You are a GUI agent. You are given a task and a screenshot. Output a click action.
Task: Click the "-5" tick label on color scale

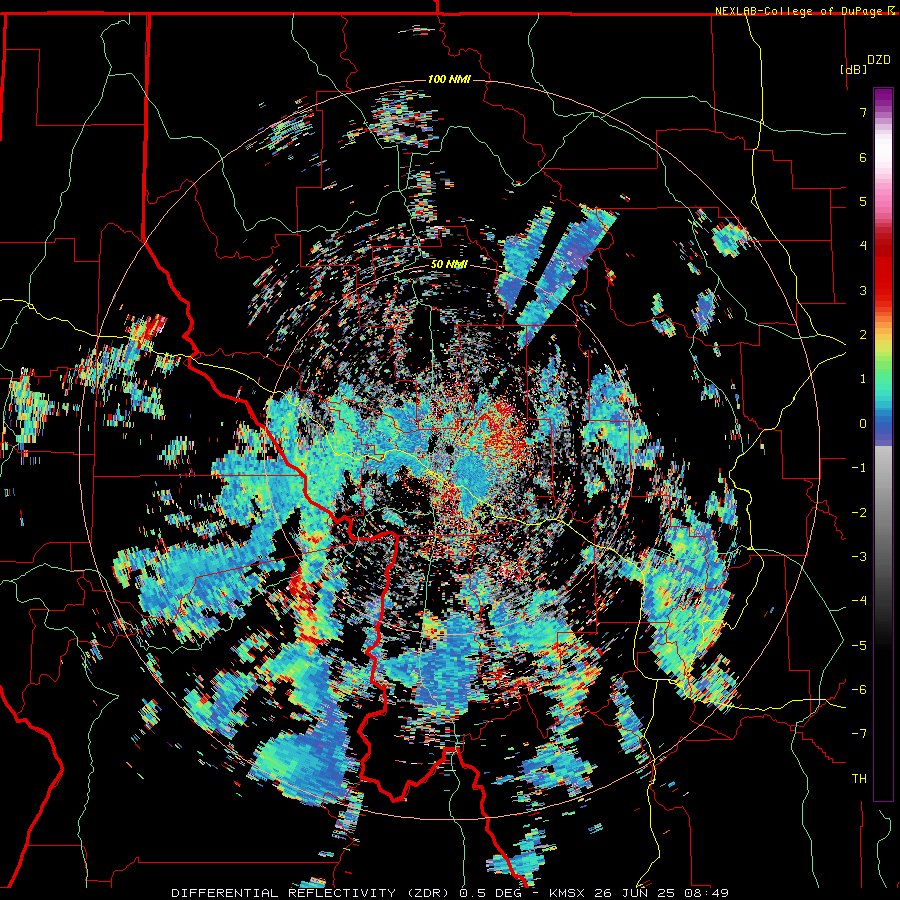pyautogui.click(x=859, y=646)
